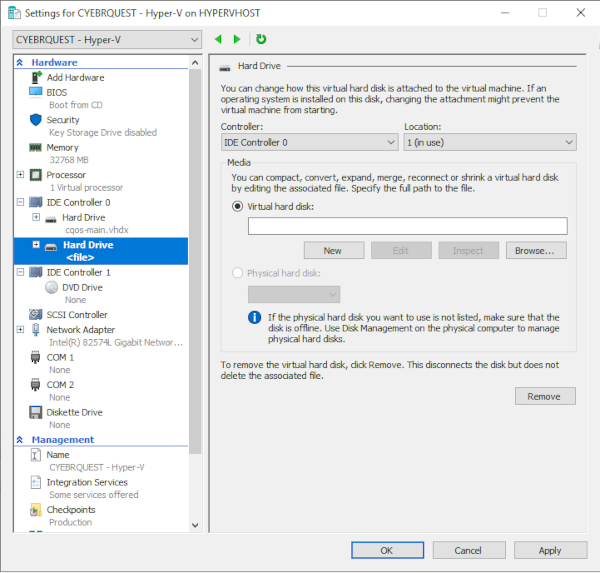The image size is (600, 573).
Task: Click the virtual hard disk path field
Action: (x=407, y=226)
